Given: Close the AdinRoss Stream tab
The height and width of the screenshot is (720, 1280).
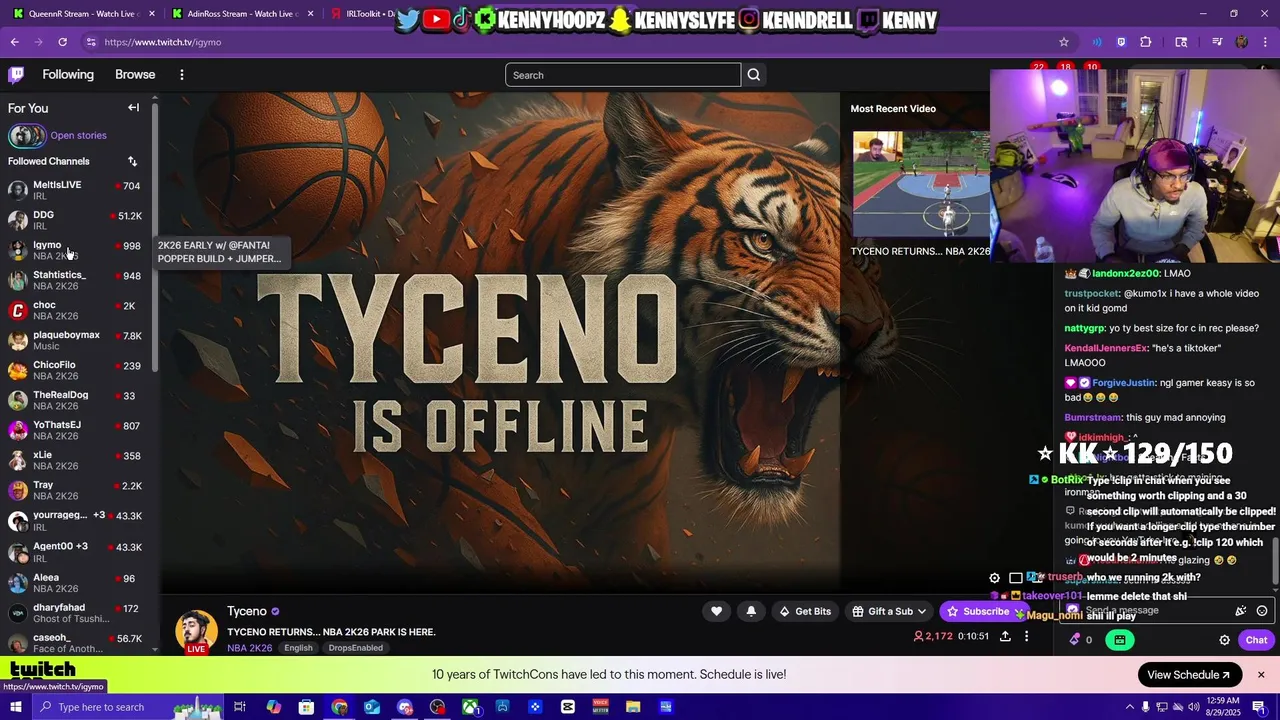Looking at the screenshot, I should (x=311, y=14).
